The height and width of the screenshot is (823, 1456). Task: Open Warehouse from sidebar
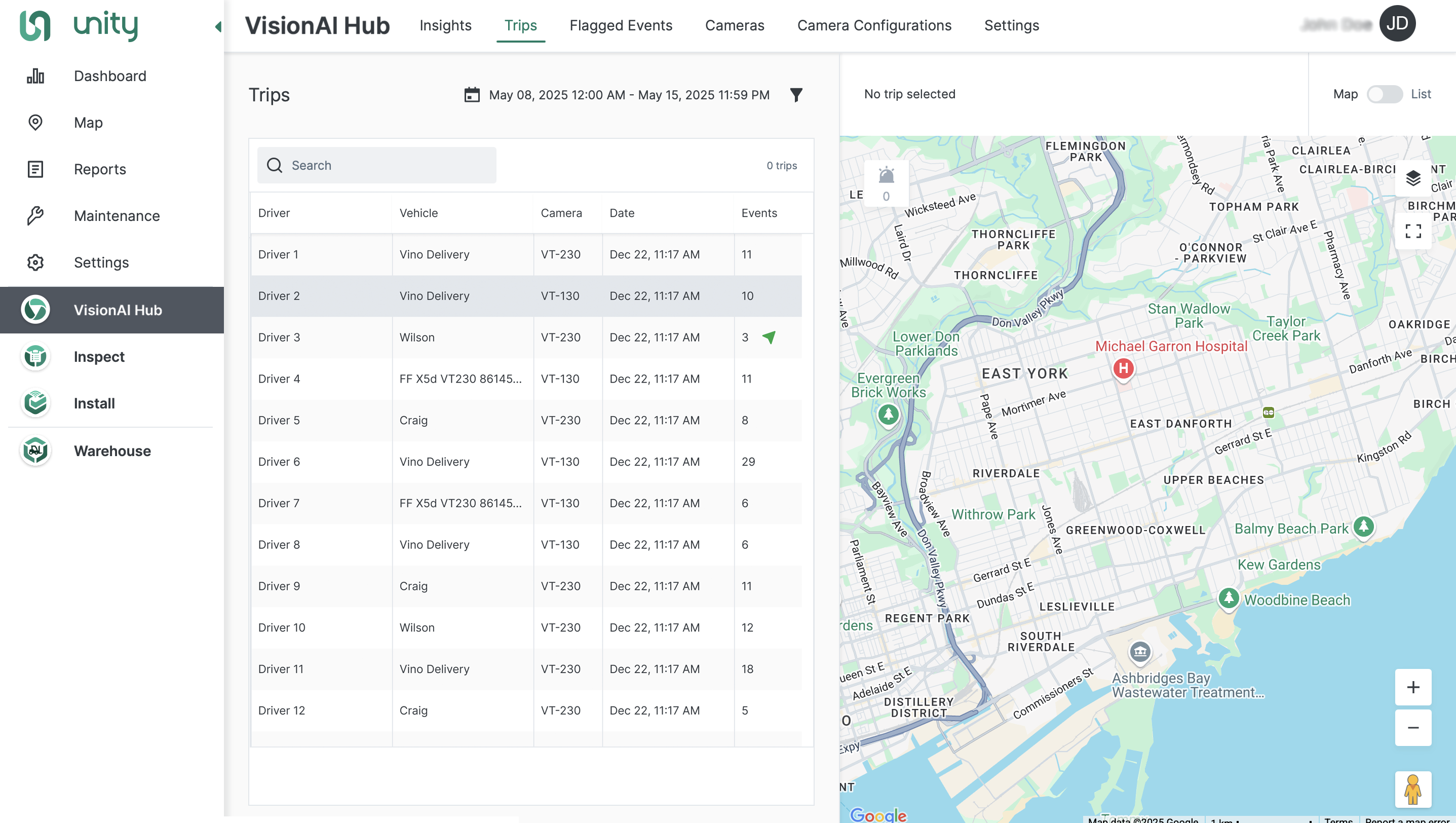coord(112,451)
